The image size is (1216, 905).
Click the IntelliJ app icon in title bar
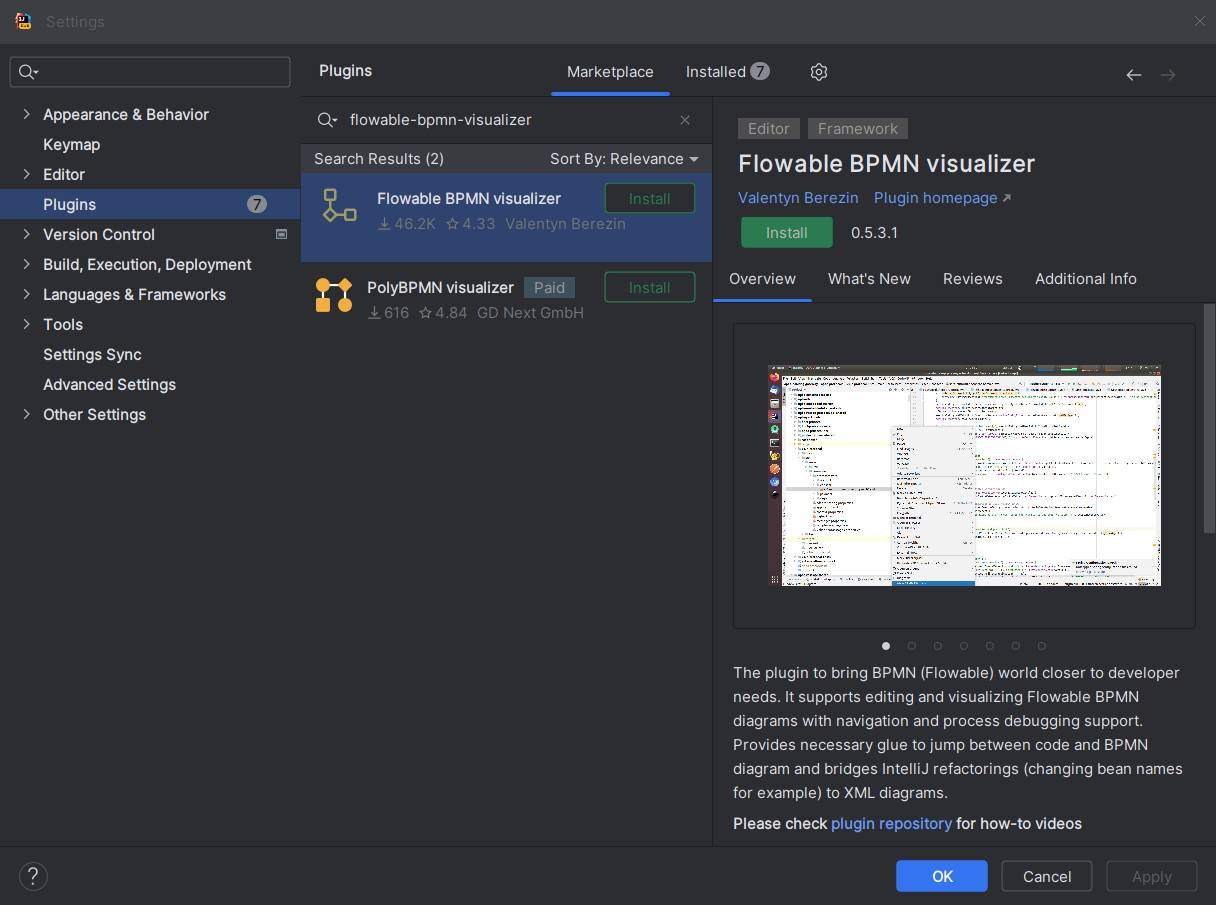point(23,21)
